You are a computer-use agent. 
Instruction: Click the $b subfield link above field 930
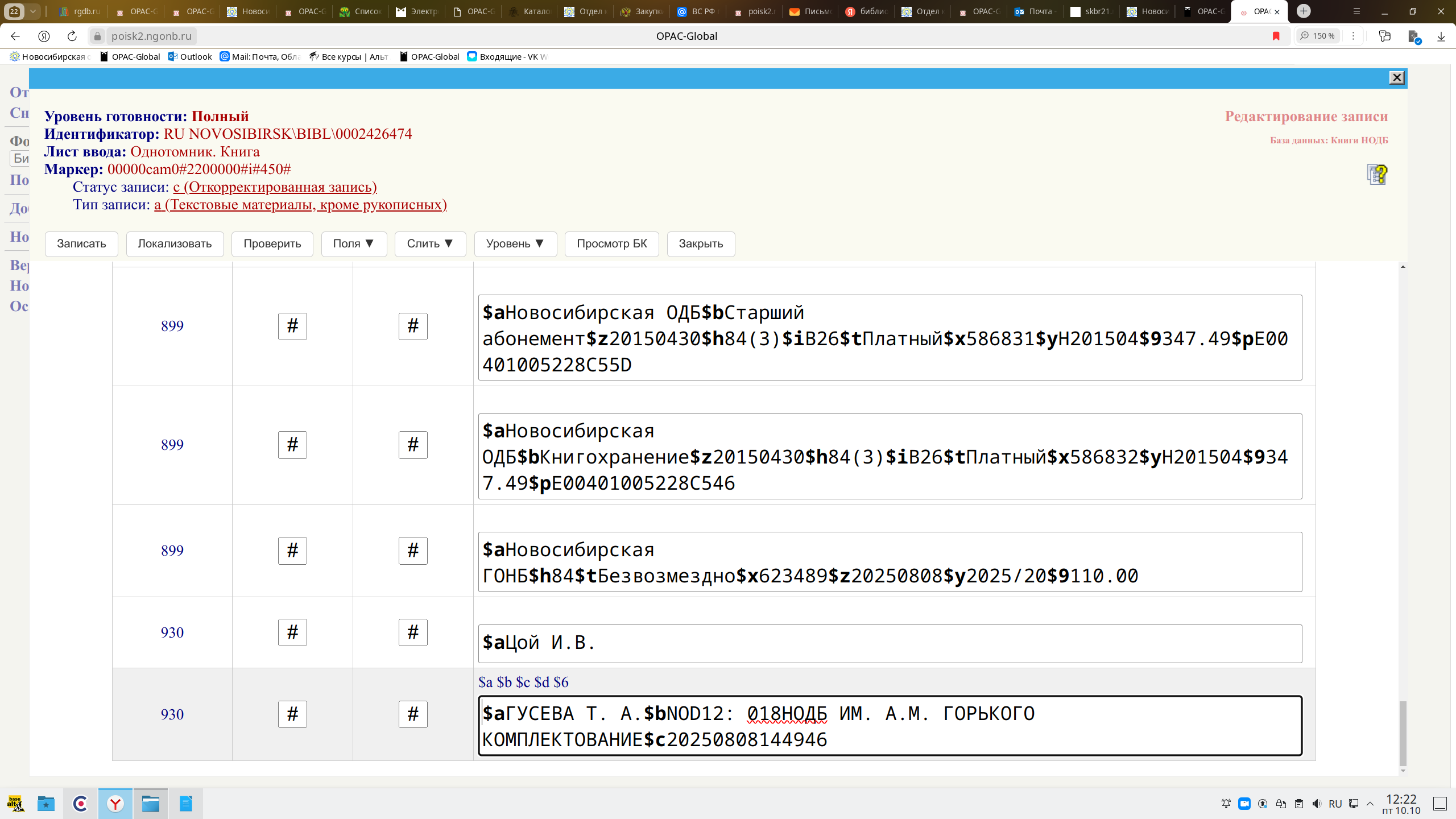pos(504,682)
